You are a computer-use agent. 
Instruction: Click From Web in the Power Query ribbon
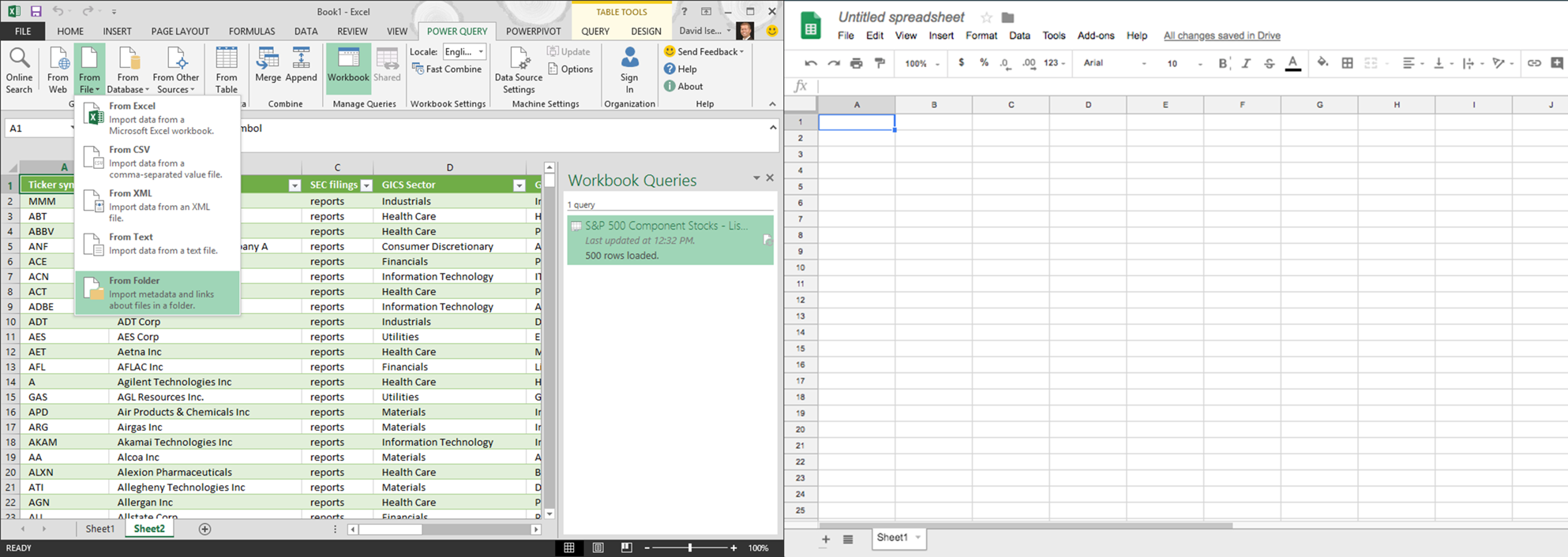(58, 69)
